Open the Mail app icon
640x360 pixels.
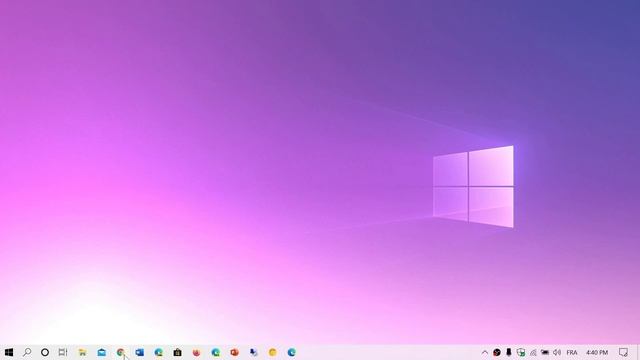tap(102, 352)
